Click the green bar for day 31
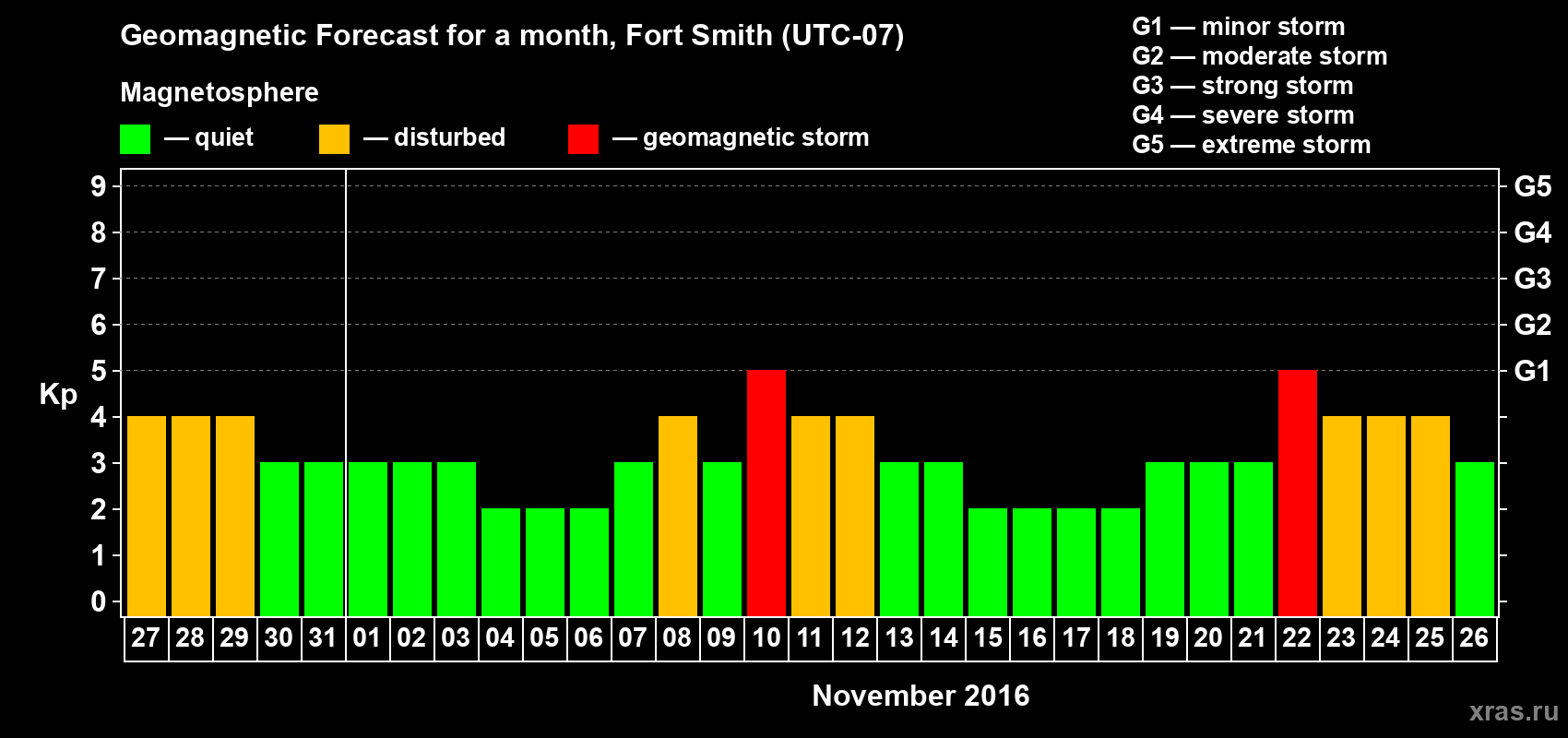 click(324, 540)
